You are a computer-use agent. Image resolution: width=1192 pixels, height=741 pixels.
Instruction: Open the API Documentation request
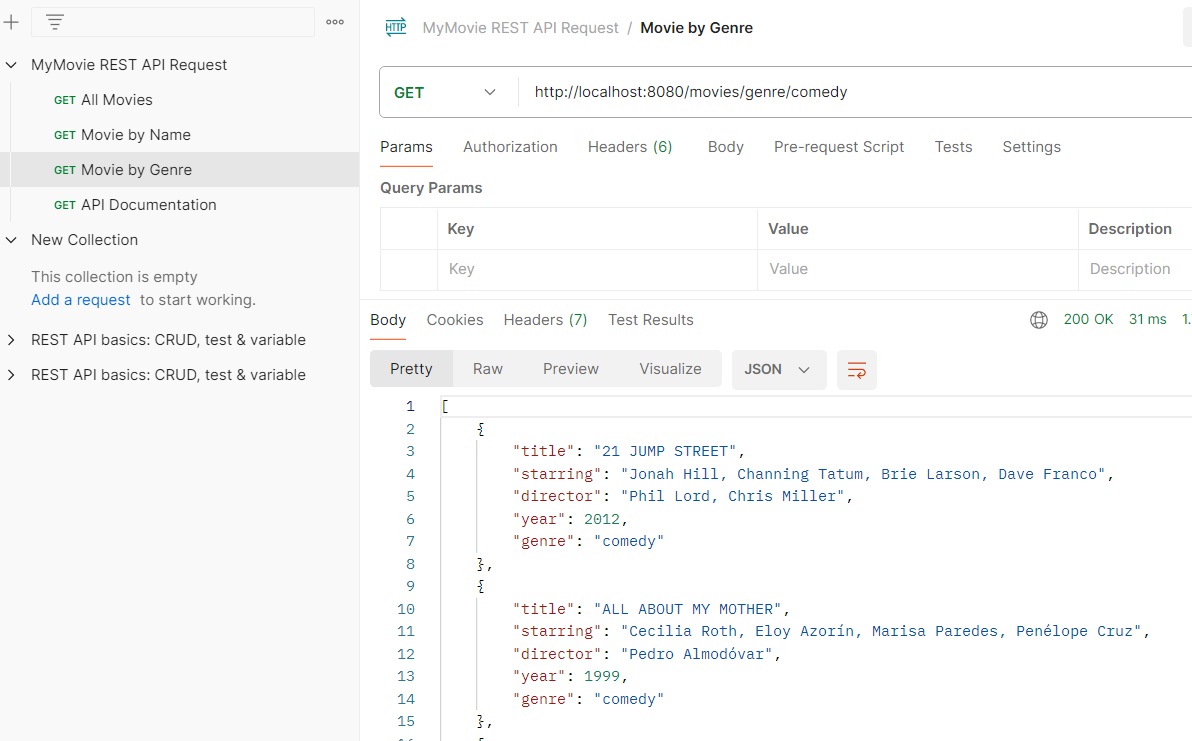(x=179, y=205)
